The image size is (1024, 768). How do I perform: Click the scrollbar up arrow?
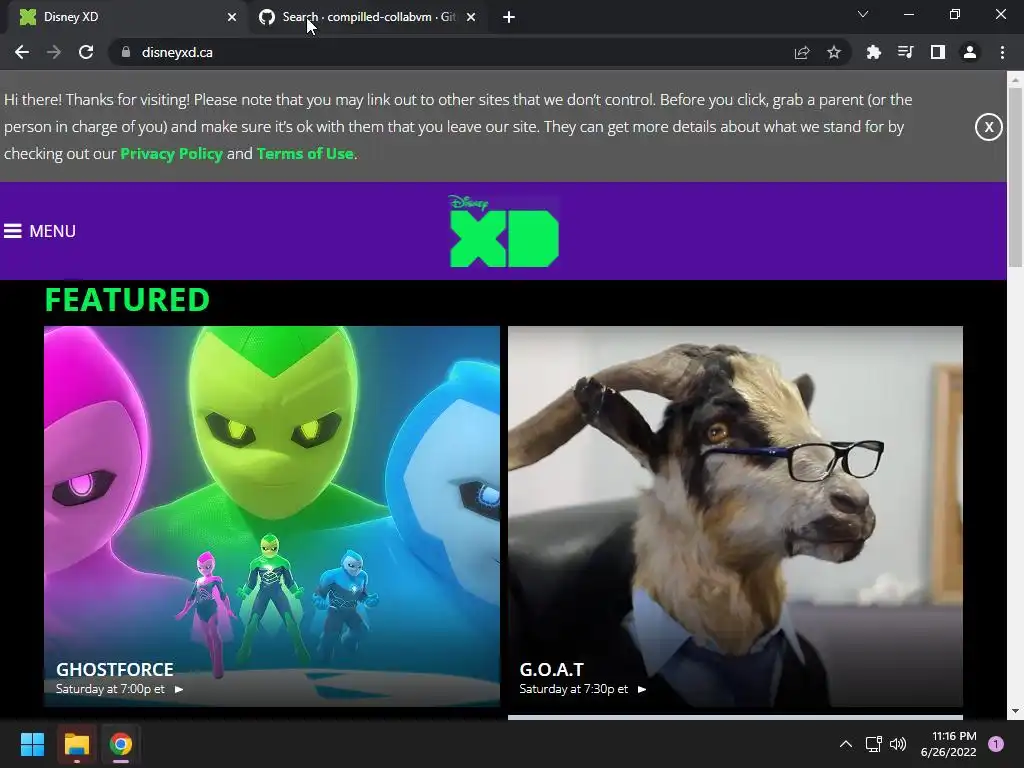coord(1015,80)
